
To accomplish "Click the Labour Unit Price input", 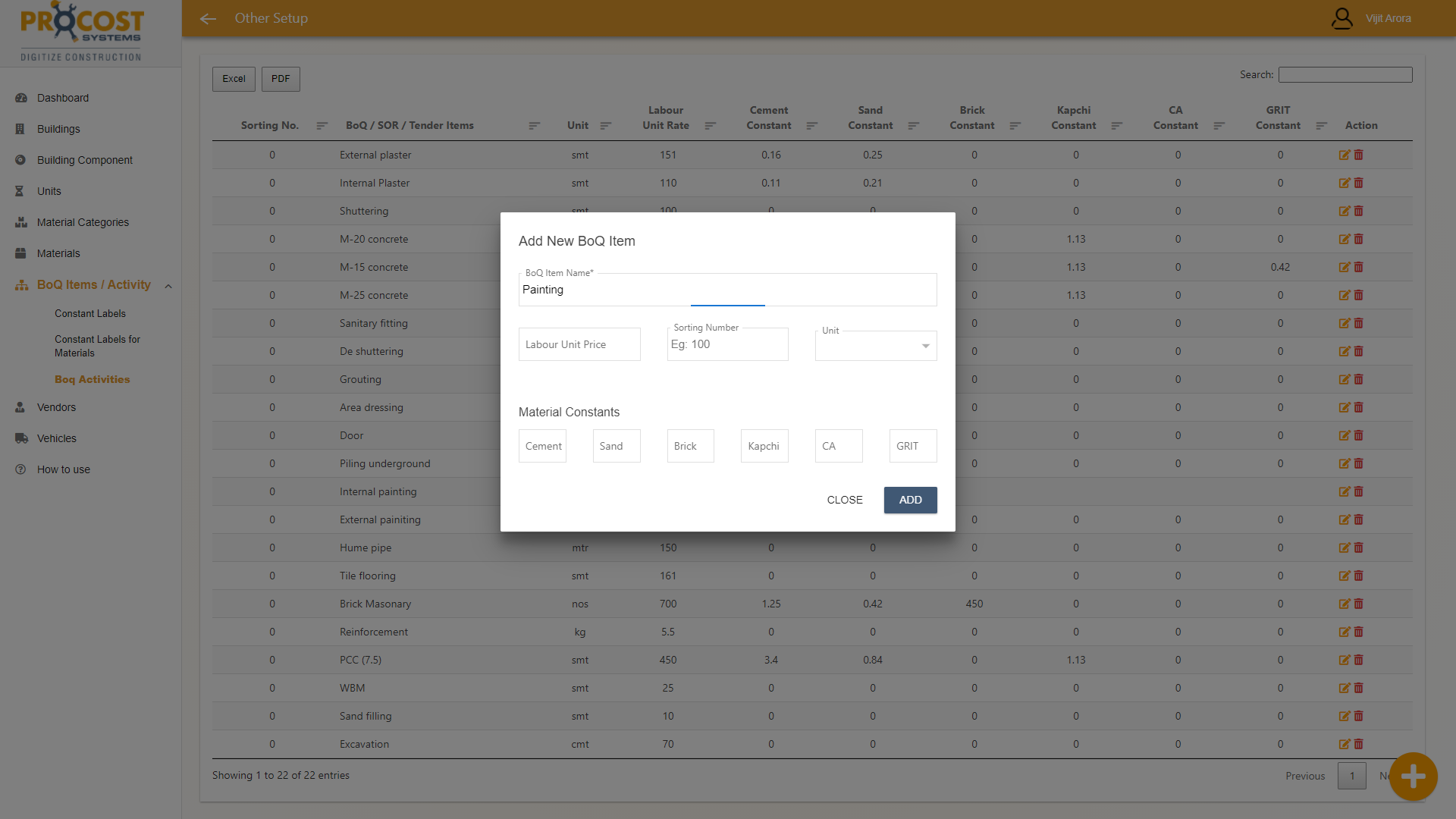I will point(579,344).
